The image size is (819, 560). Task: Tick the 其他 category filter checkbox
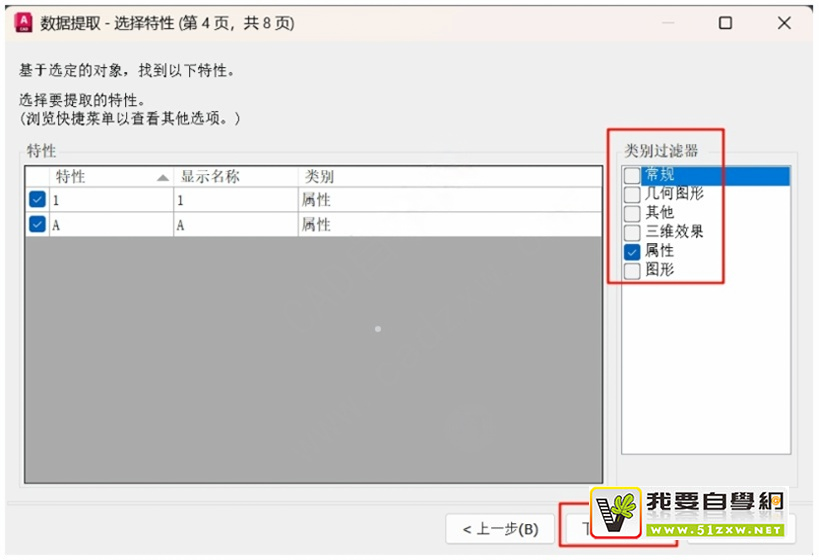click(x=632, y=213)
